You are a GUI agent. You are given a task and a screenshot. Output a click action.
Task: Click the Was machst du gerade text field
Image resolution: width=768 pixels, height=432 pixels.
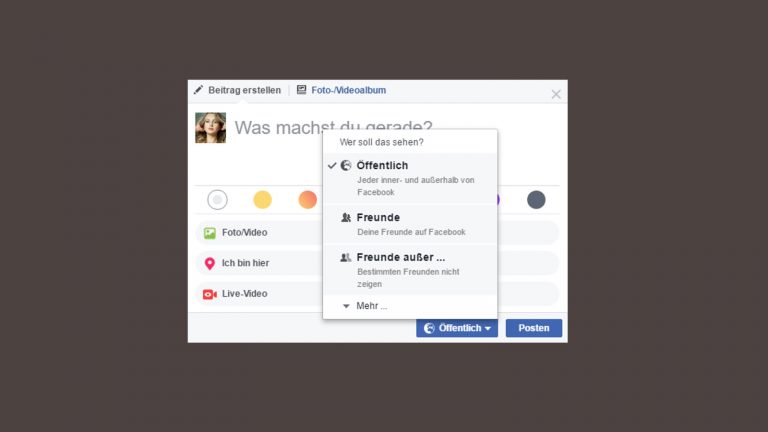(x=333, y=128)
